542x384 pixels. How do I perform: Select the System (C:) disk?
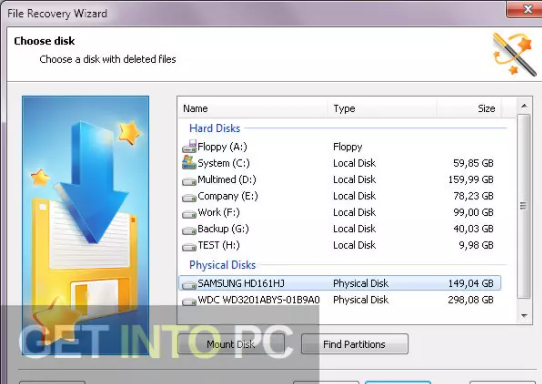[x=340, y=163]
